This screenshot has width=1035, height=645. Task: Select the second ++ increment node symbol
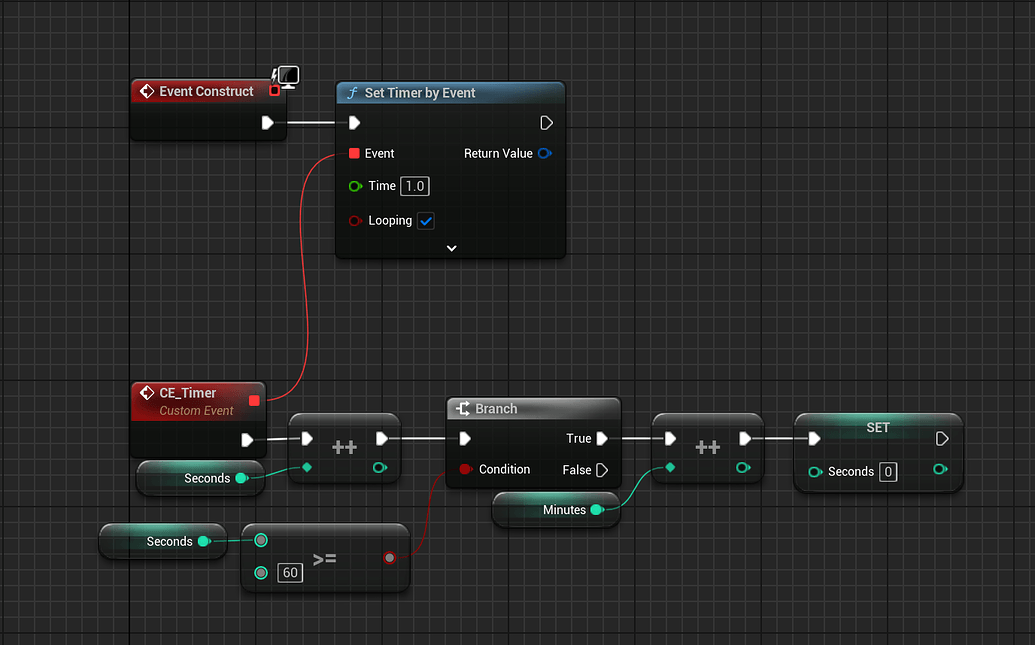[x=708, y=448]
